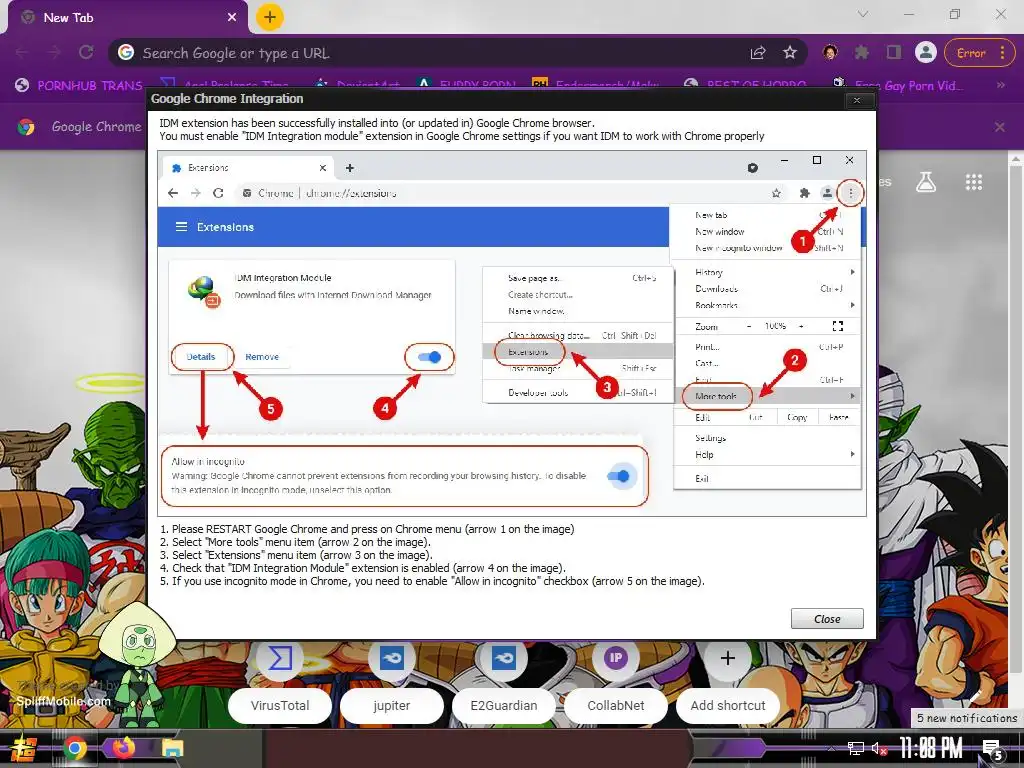Click the Windows Start button on the taskbar

point(23,748)
